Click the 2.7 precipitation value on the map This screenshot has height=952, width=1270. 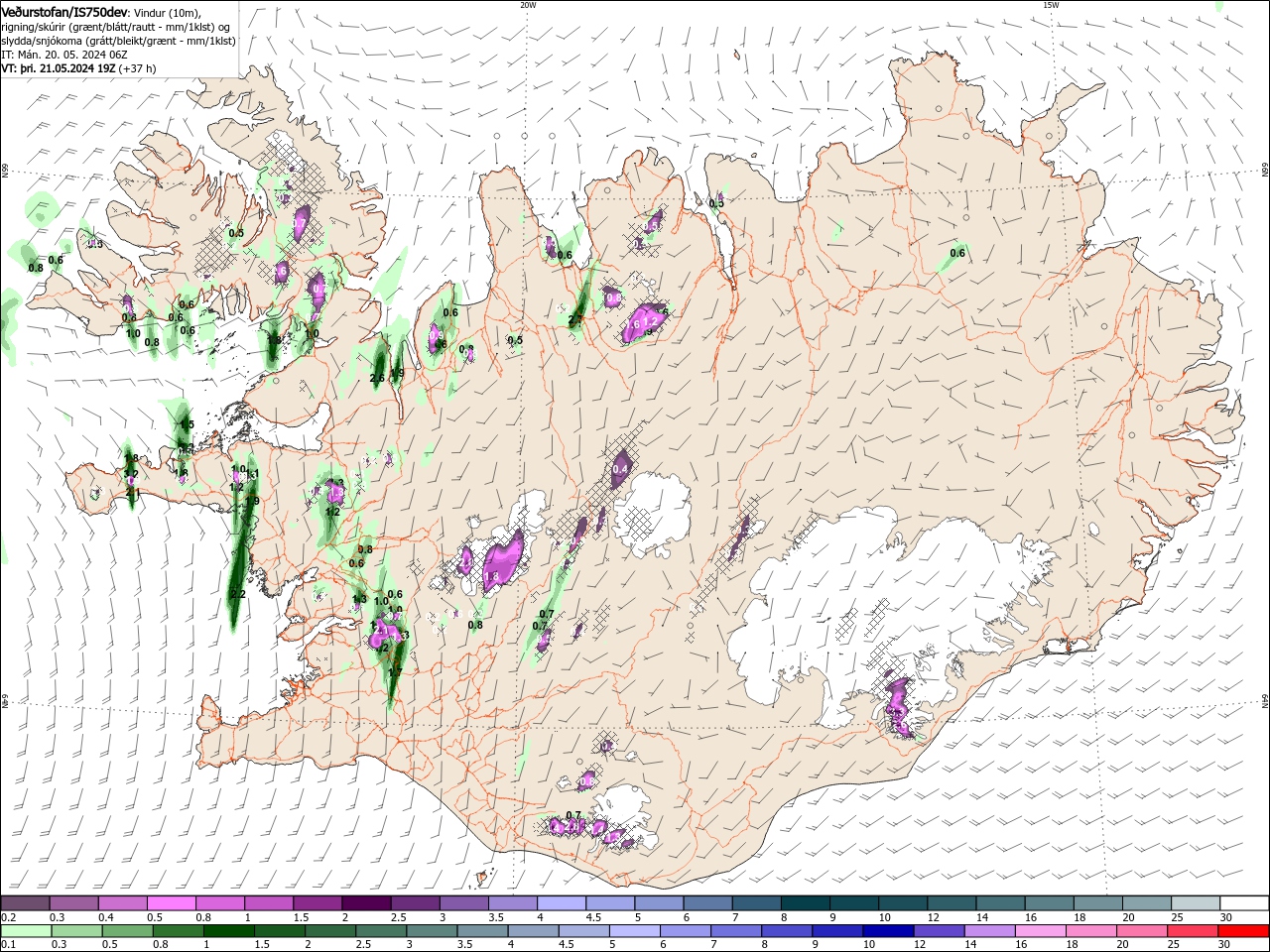coord(575,319)
